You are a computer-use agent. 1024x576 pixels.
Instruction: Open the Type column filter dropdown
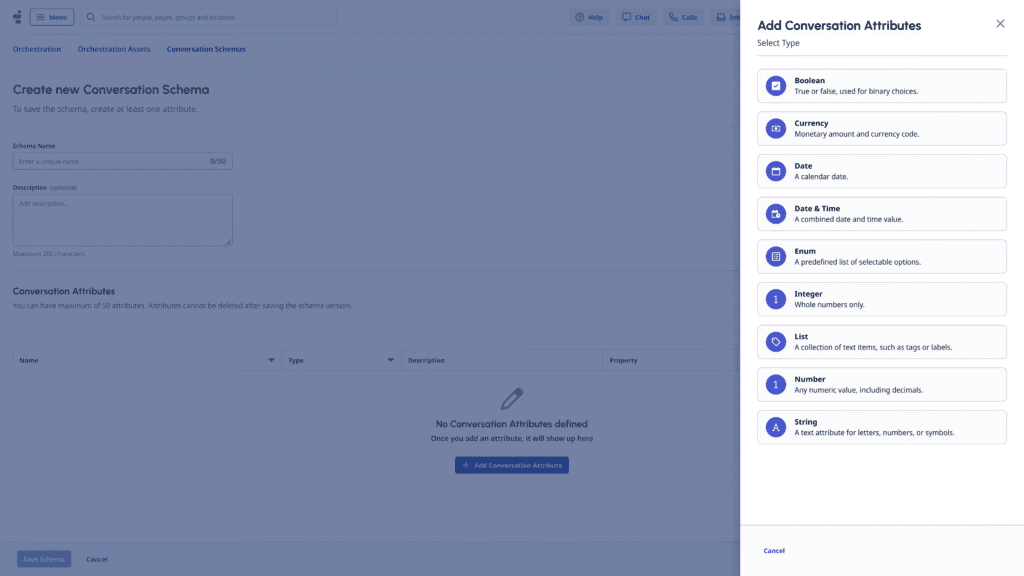pyautogui.click(x=391, y=360)
